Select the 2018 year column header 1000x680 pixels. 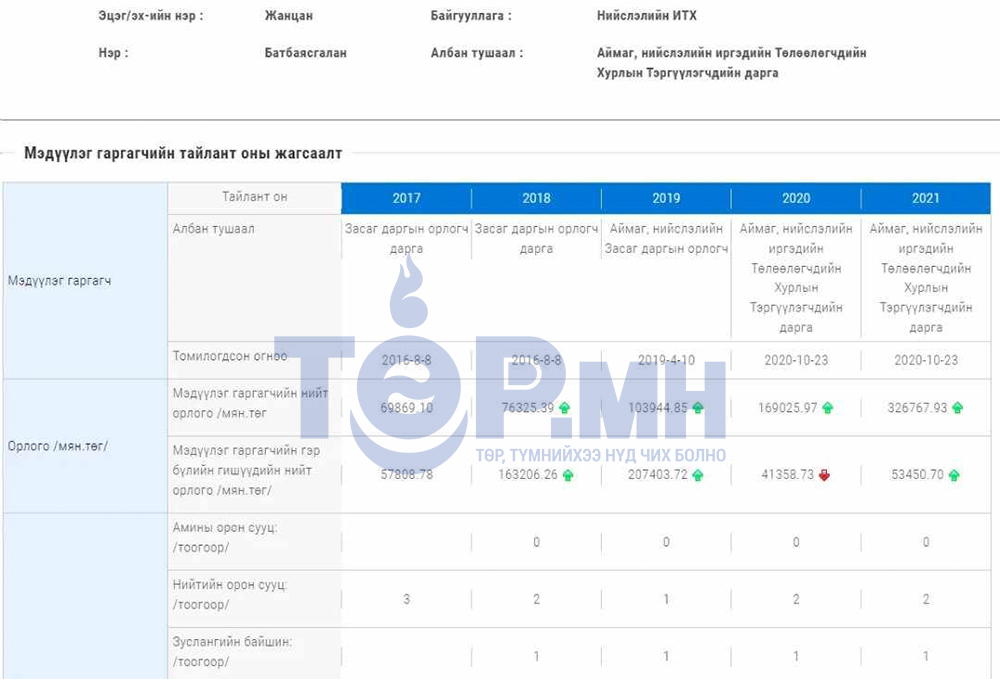[x=536, y=198]
